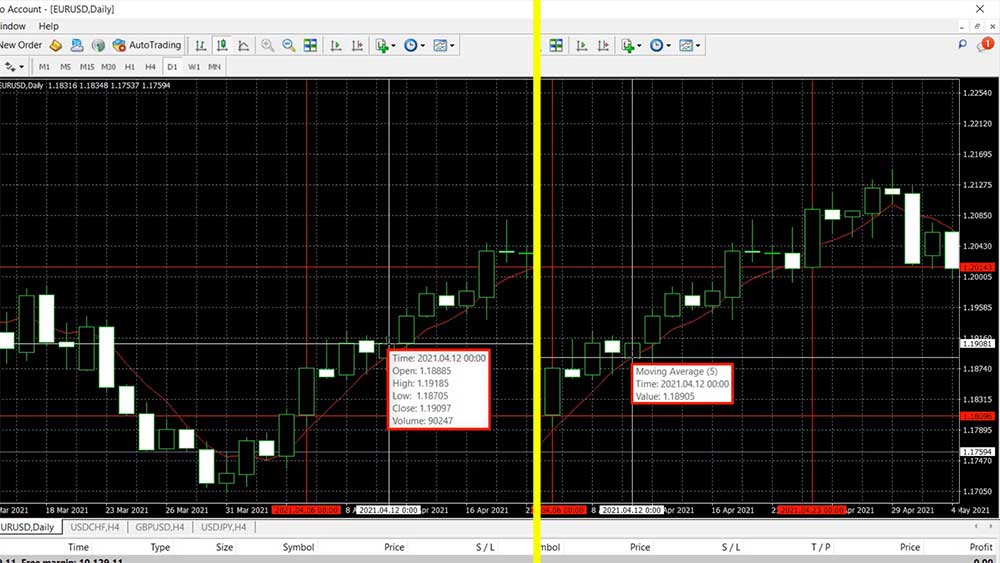
Task: Expand the Periods dropdown arrow in the right panel
Action: tap(668, 46)
